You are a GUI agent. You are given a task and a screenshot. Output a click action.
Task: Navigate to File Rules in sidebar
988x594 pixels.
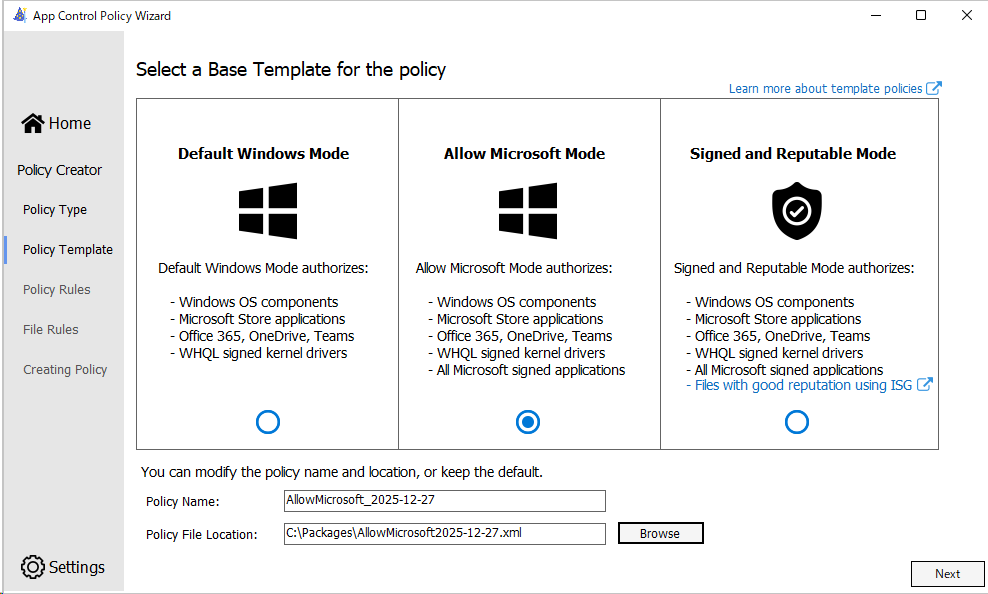point(51,330)
